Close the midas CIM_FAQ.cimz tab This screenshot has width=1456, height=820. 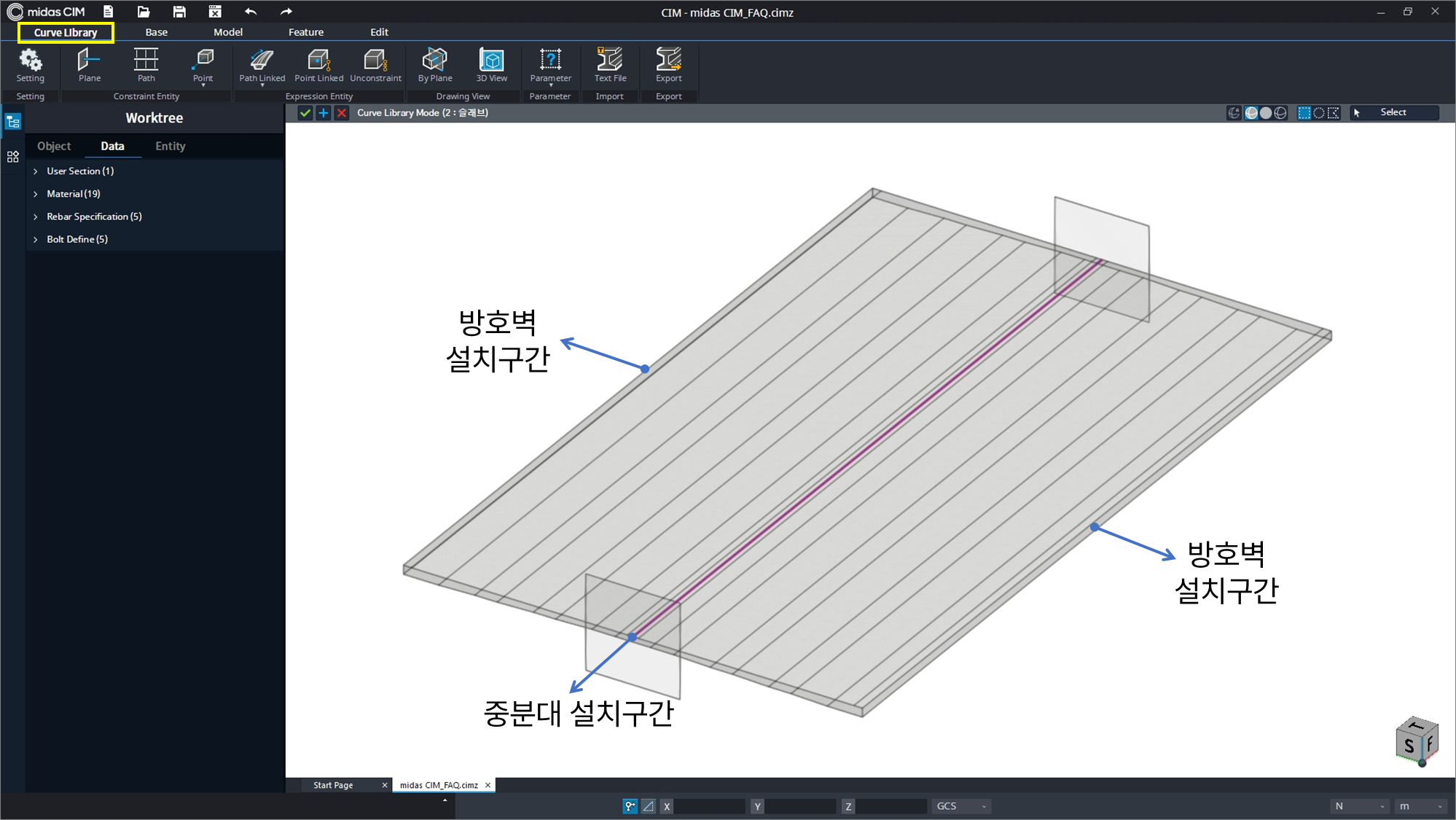coord(488,785)
